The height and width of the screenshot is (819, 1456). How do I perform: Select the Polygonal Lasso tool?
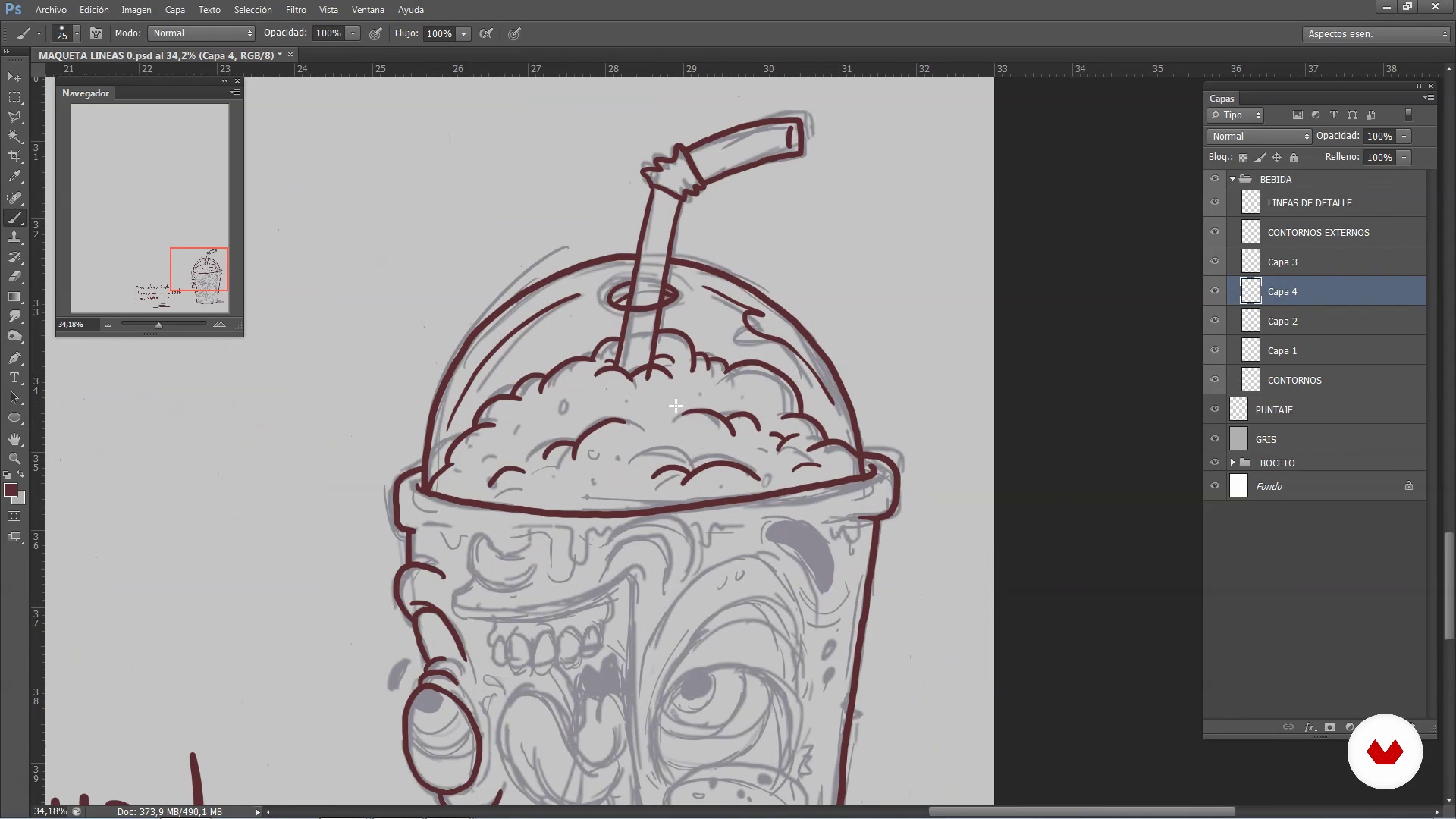[x=14, y=117]
